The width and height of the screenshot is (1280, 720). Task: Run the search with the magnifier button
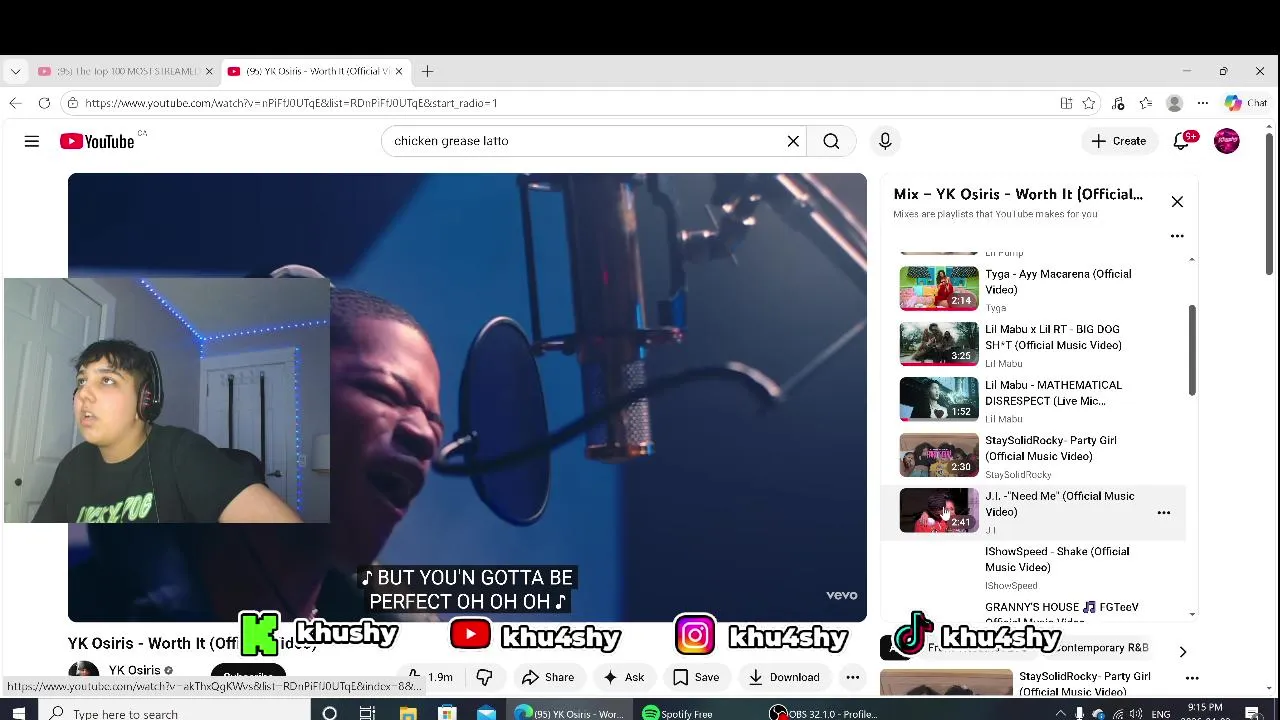click(x=831, y=141)
